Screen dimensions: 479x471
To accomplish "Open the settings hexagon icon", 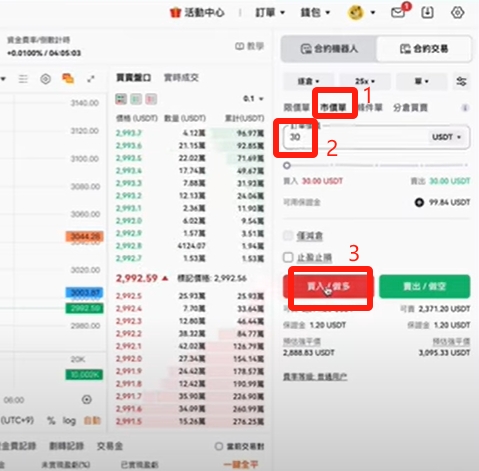I will (458, 13).
